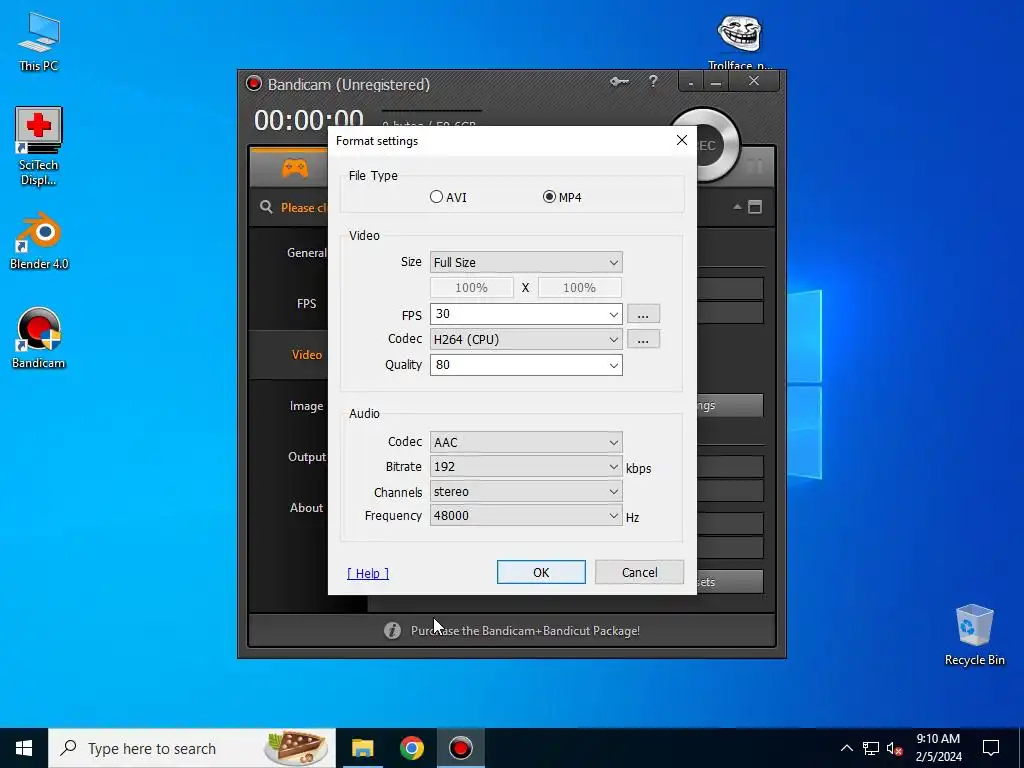Viewport: 1024px width, 768px height.
Task: Click the height percentage field
Action: click(x=579, y=287)
